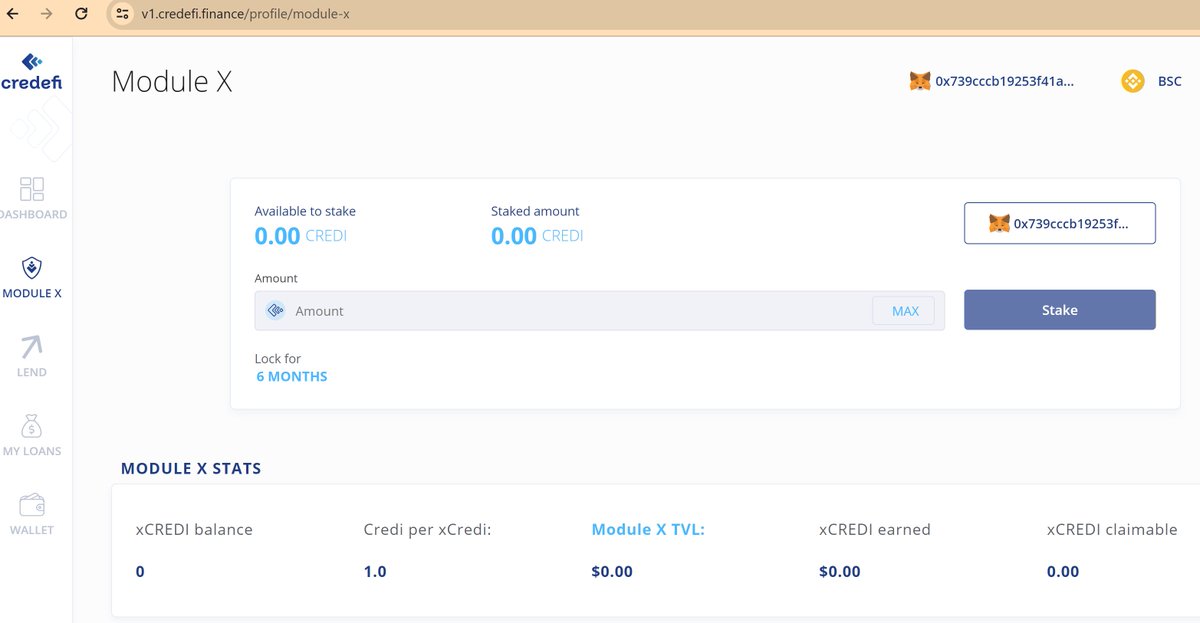
Task: Go to the MY LOANS menu label
Action: click(32, 451)
